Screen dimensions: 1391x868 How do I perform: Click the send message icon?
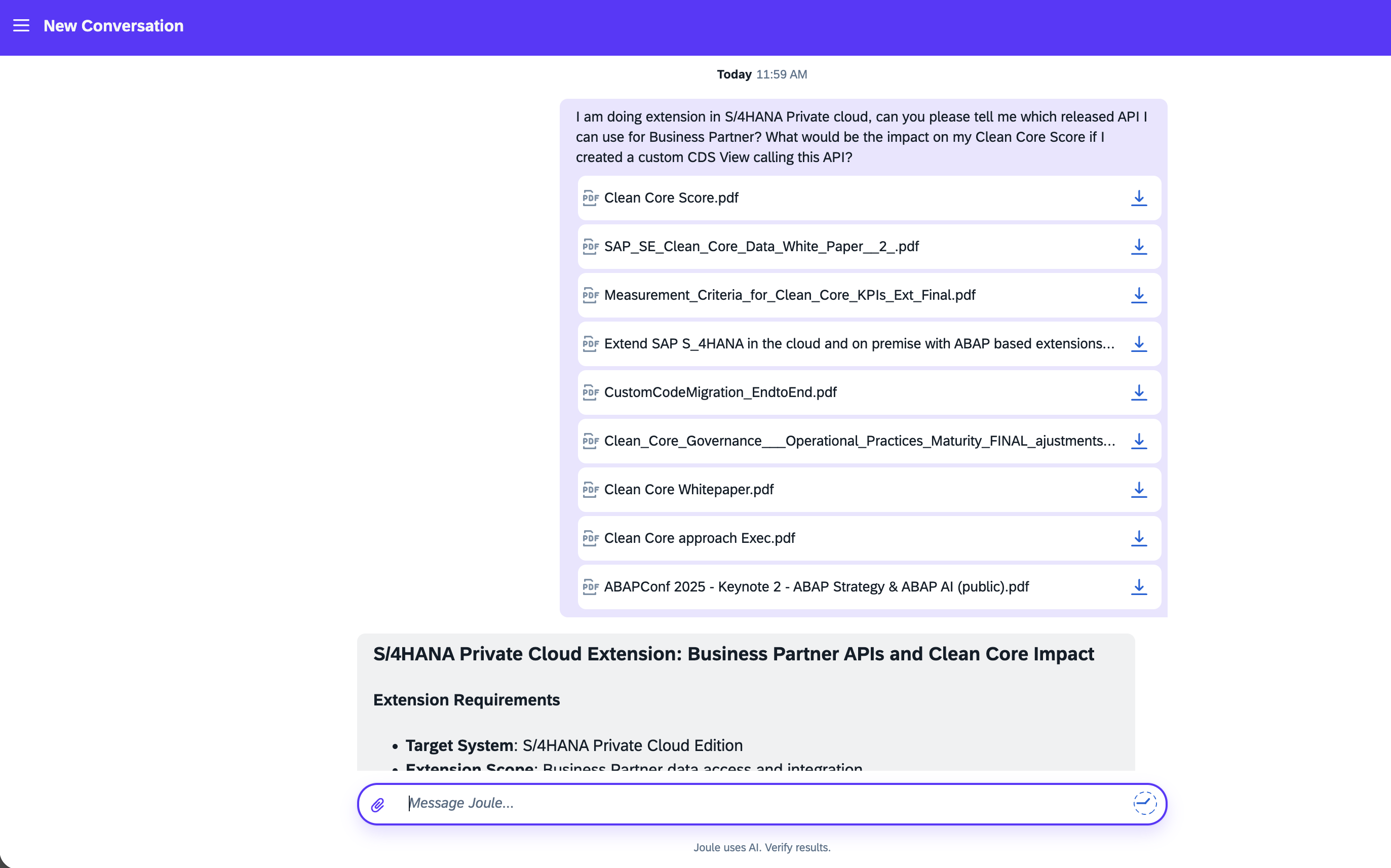(1144, 803)
